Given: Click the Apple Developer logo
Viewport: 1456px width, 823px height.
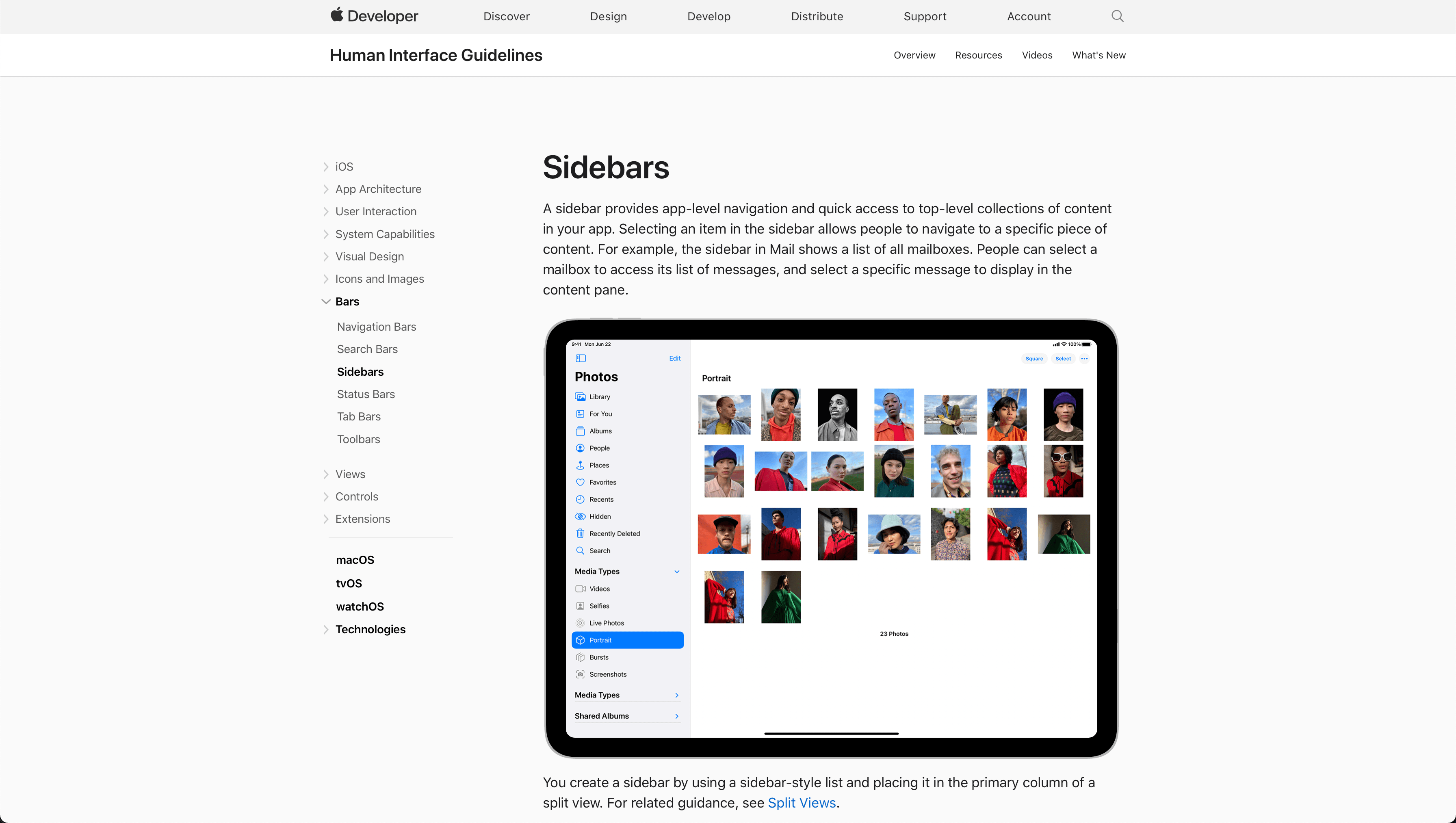Looking at the screenshot, I should (x=374, y=16).
